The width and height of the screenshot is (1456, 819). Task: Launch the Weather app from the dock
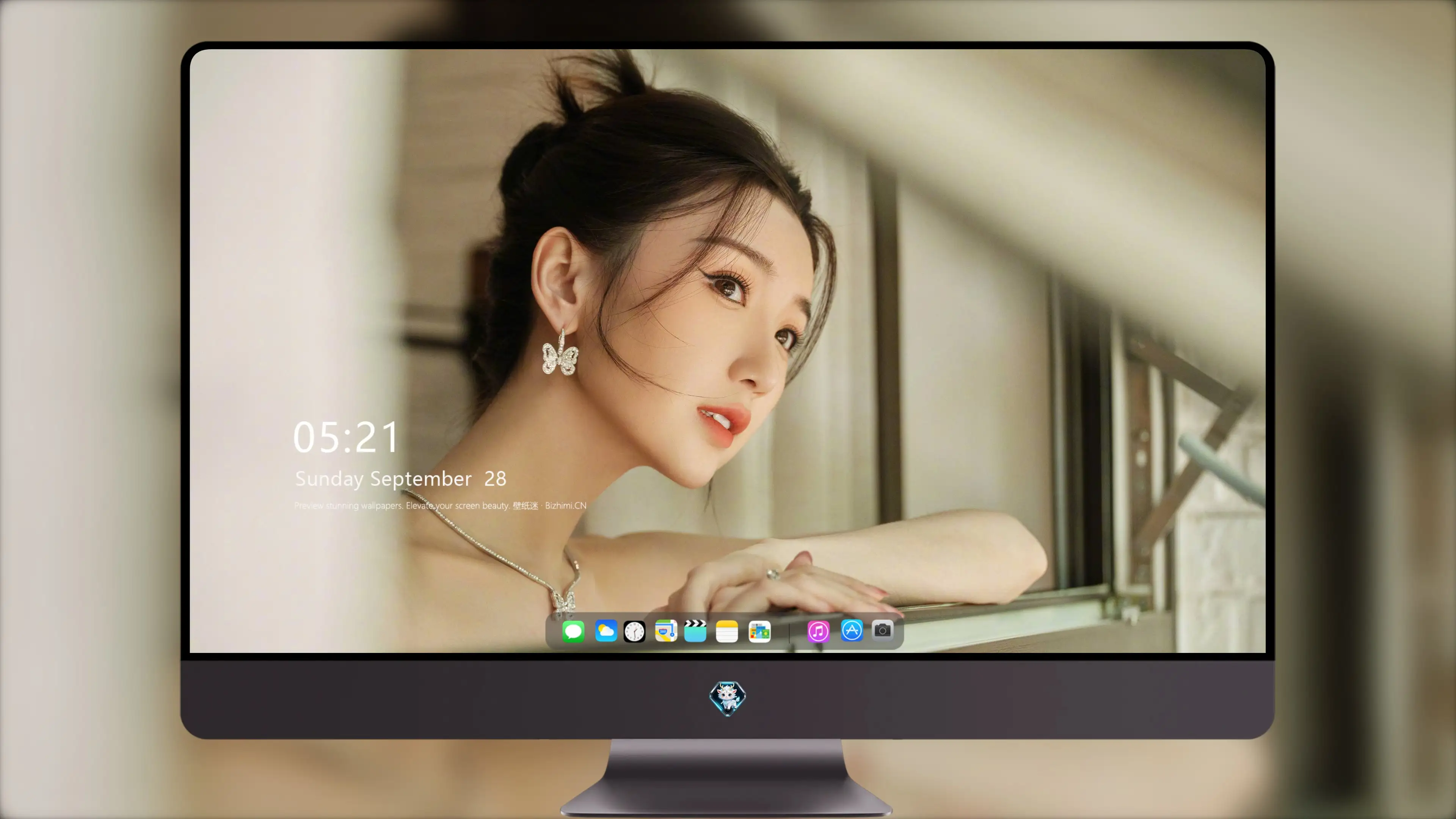pos(606,631)
